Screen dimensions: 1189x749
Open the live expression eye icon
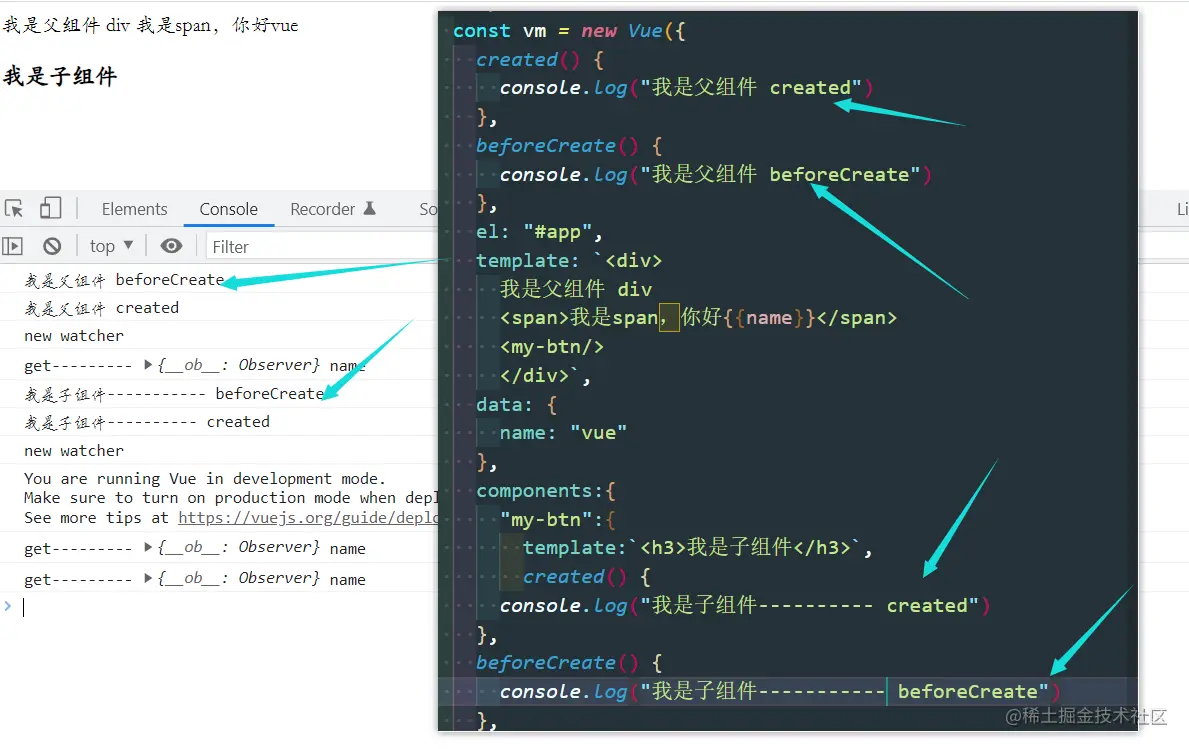click(171, 246)
